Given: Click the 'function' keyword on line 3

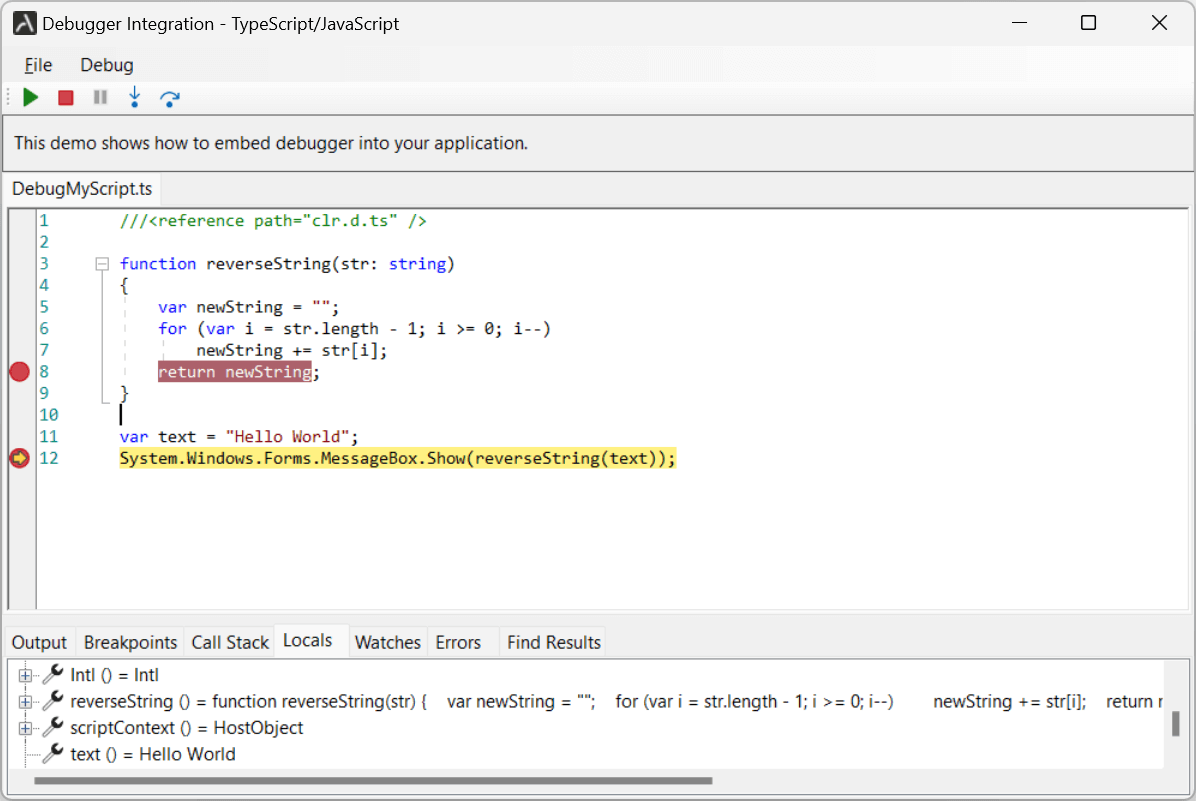Looking at the screenshot, I should click(x=158, y=264).
